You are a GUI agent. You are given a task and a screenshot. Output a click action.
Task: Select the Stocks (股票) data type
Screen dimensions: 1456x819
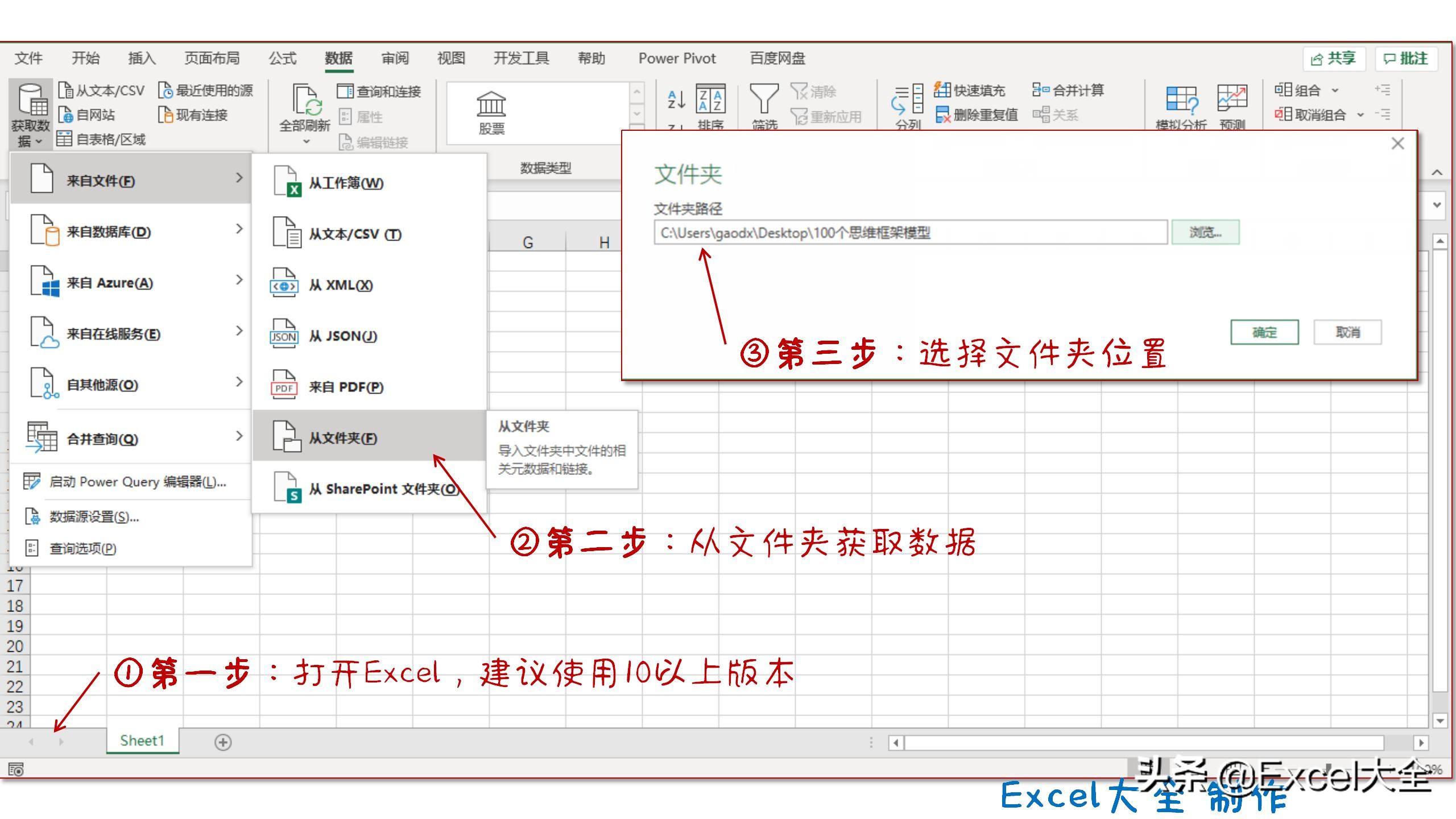coord(491,113)
